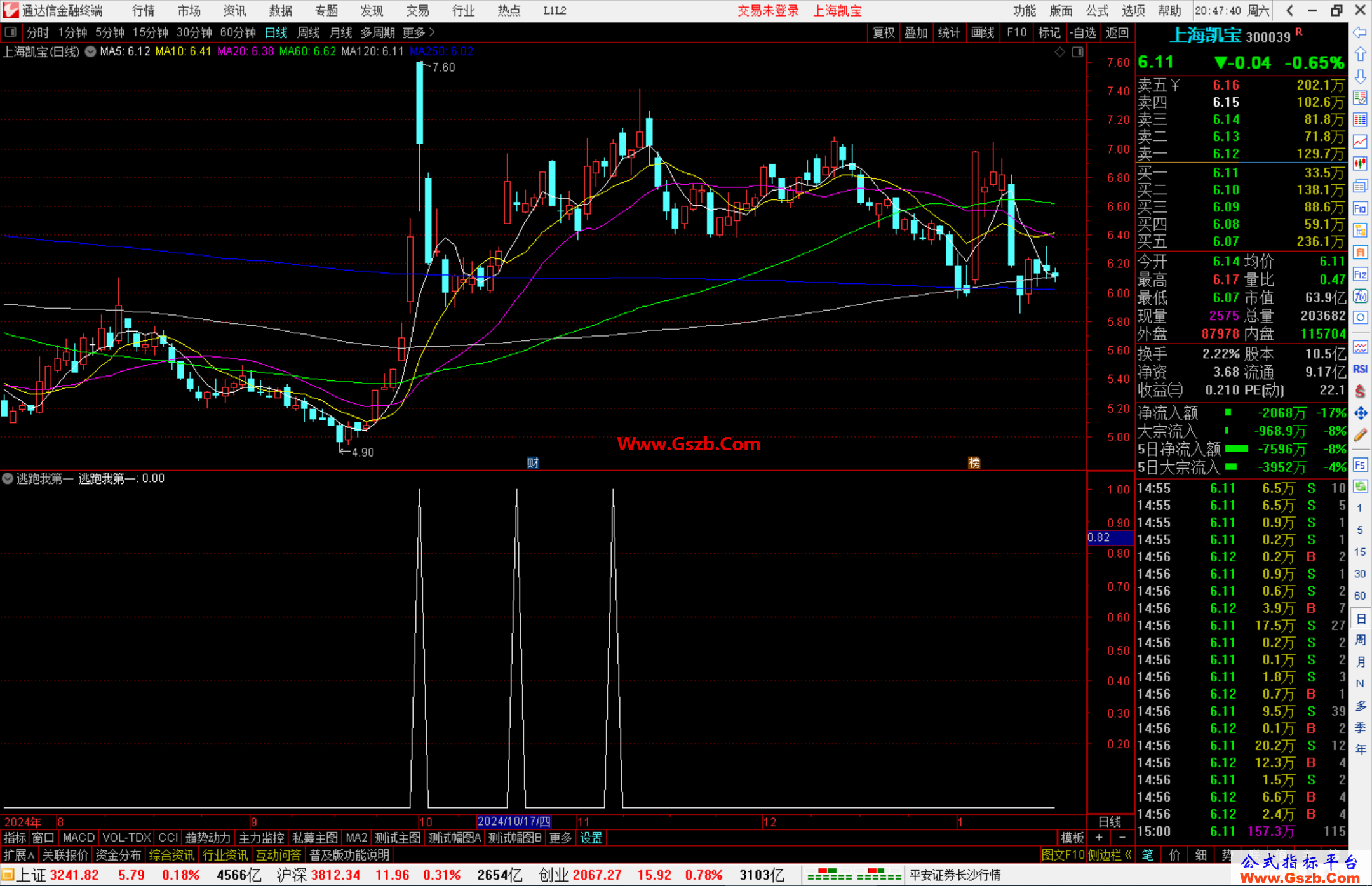1372x886 pixels.
Task: Click the 0.82 value marker on indicator axis
Action: point(1110,537)
